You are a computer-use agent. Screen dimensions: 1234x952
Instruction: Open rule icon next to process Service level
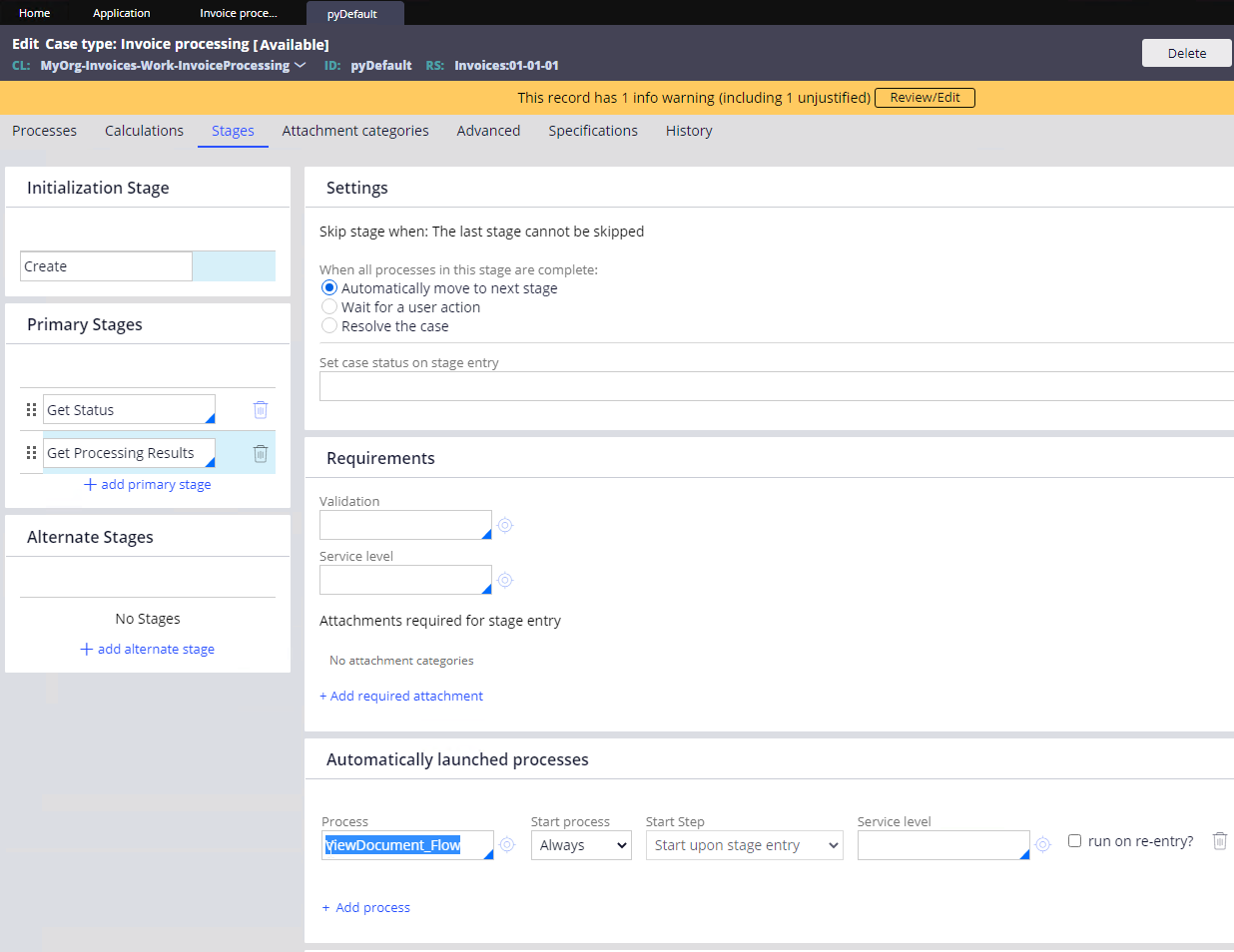click(x=1042, y=845)
